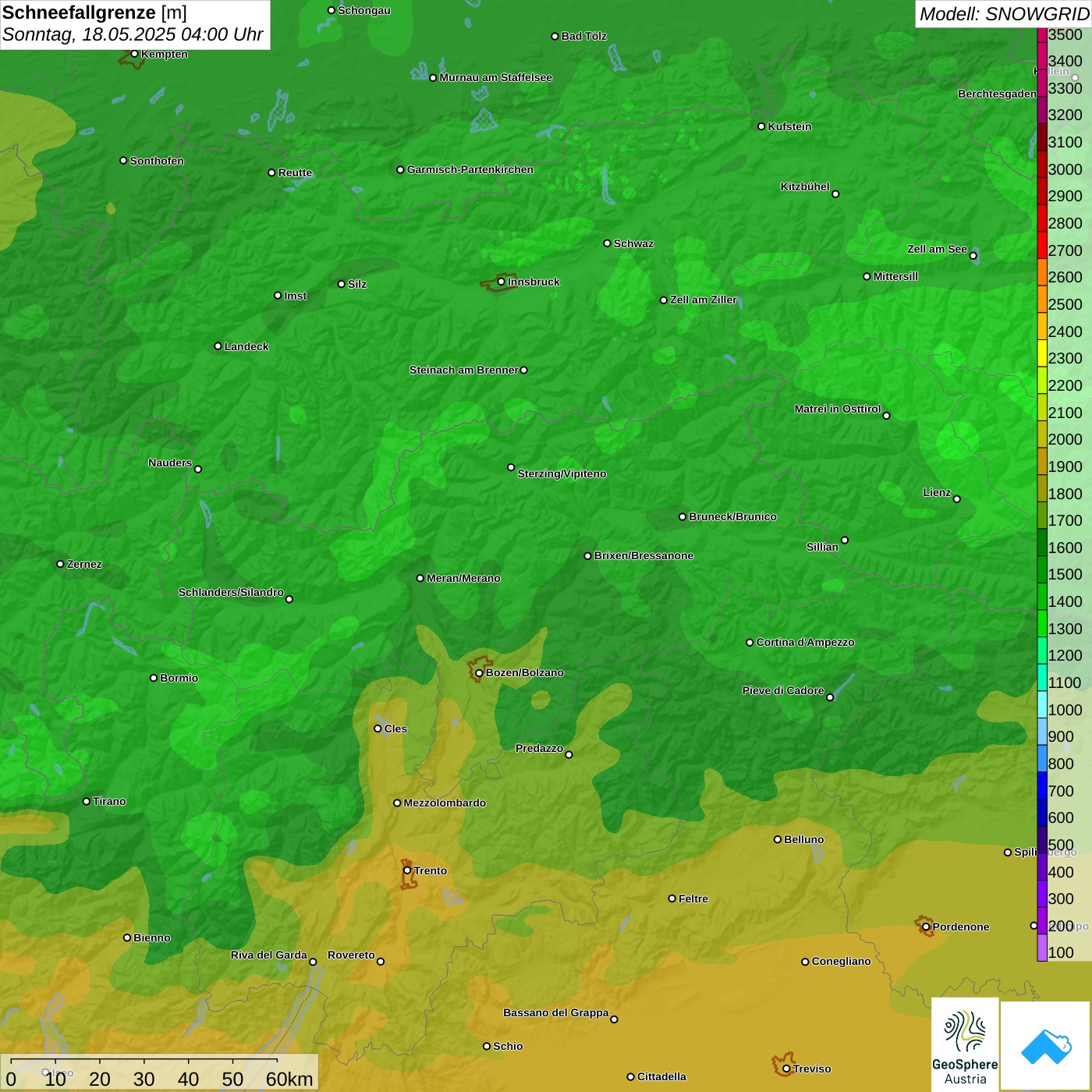This screenshot has width=1092, height=1092.
Task: Click the Schongau label
Action: point(363,10)
